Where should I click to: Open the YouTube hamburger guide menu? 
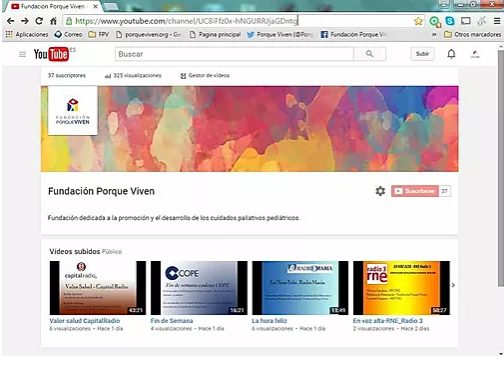[x=22, y=54]
